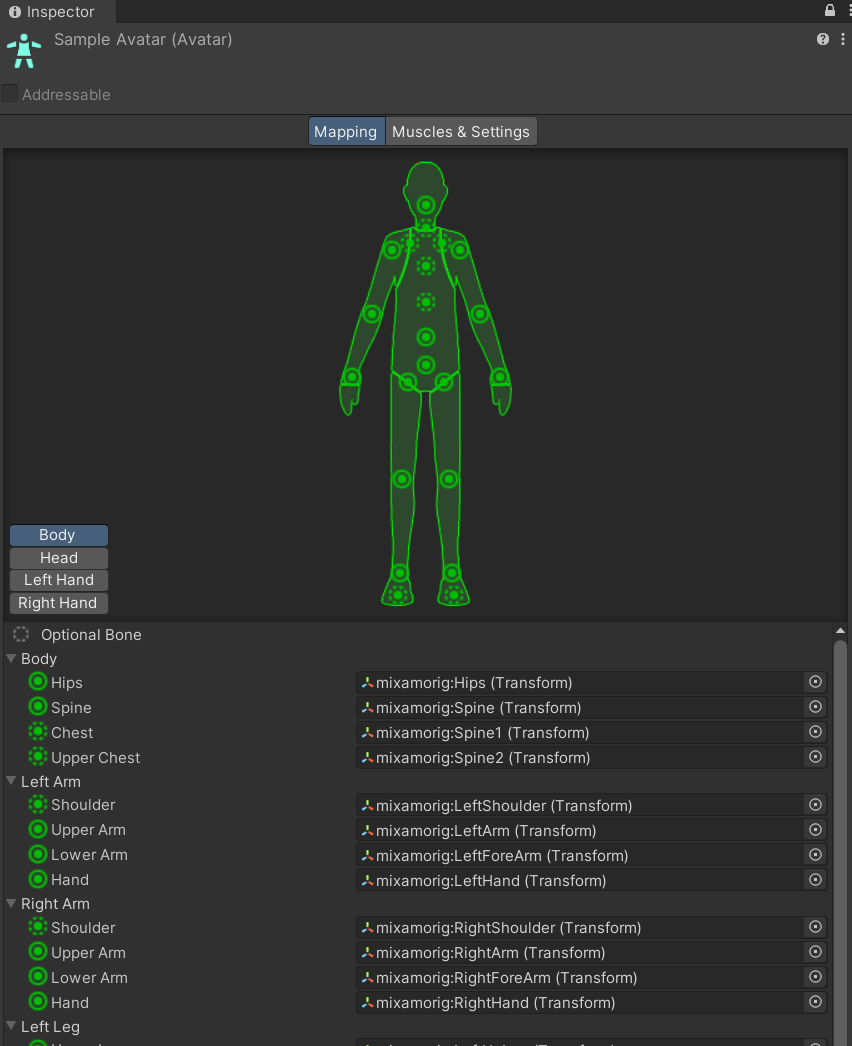Click the Left Arm Shoulder dotted circle

coord(38,804)
